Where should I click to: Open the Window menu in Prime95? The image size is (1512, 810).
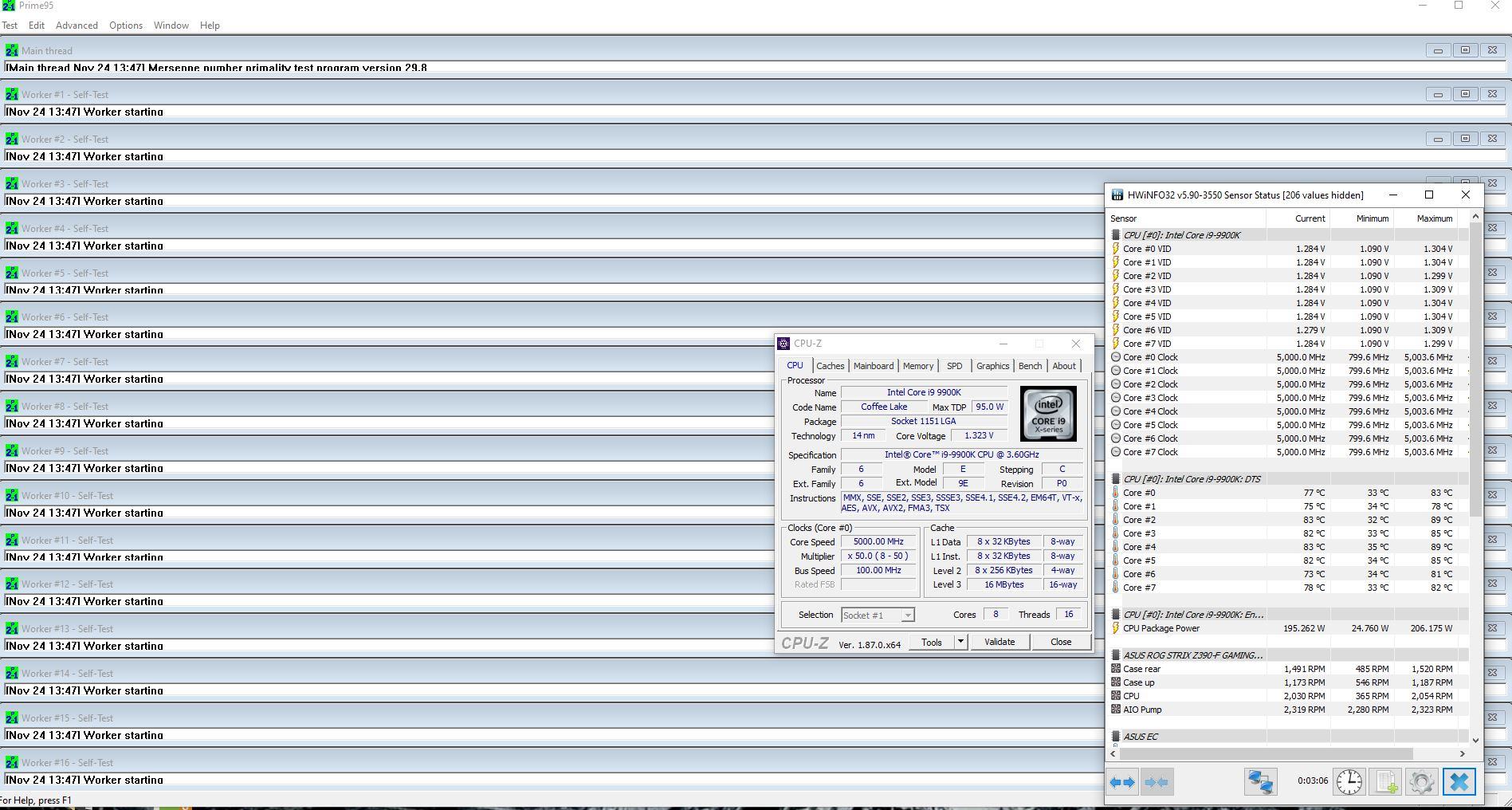[171, 26]
